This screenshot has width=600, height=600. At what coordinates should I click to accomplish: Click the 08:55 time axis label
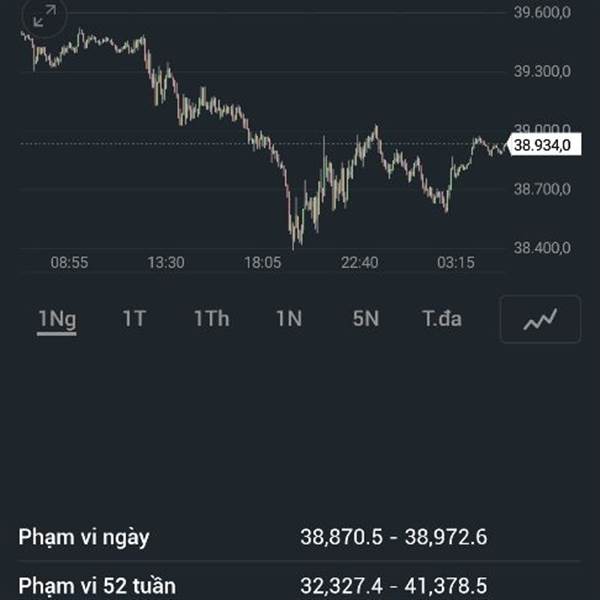coord(69,262)
